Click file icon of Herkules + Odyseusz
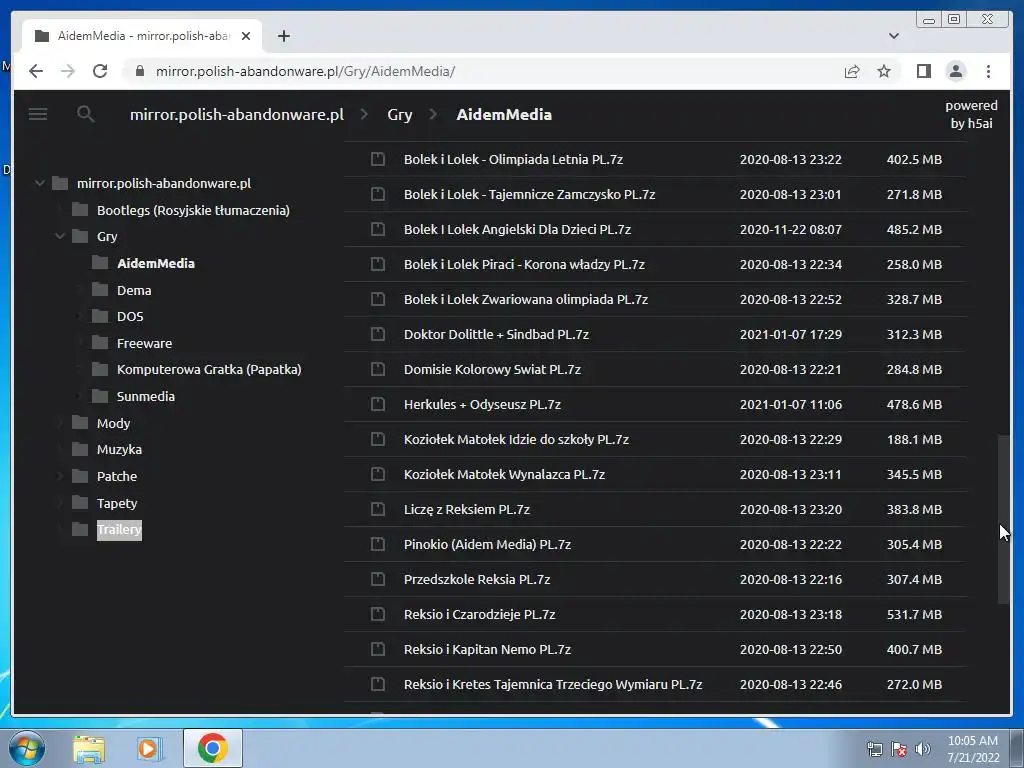Image resolution: width=1024 pixels, height=768 pixels. tap(377, 404)
